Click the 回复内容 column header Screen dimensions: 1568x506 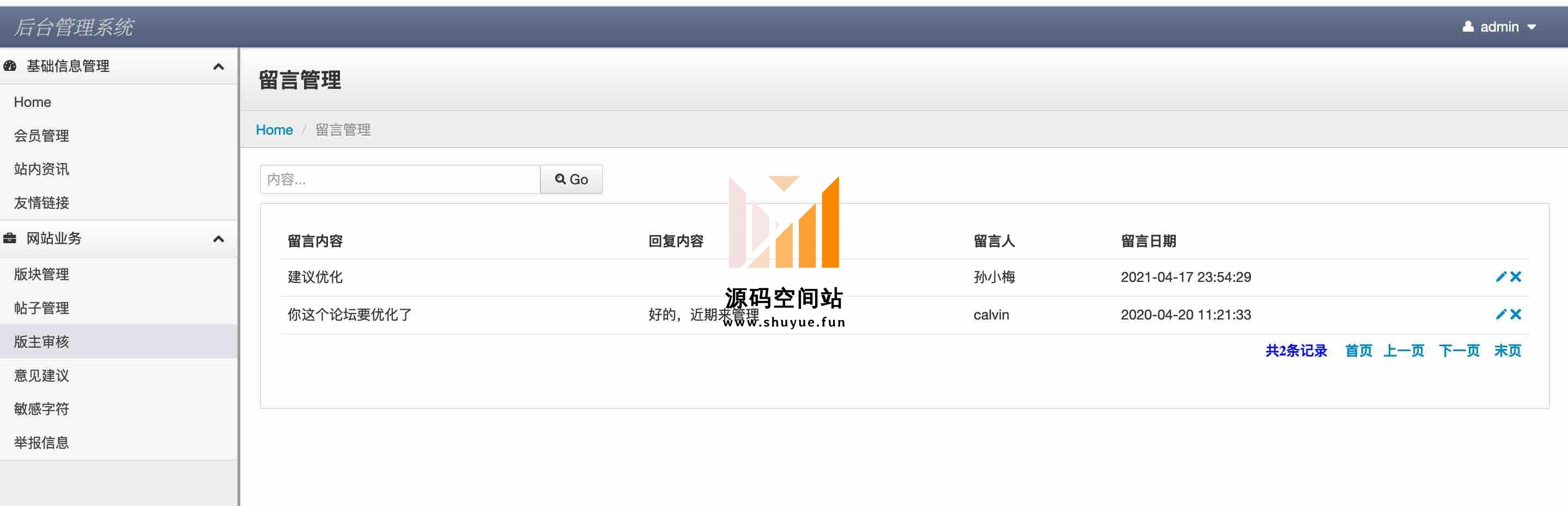[676, 241]
